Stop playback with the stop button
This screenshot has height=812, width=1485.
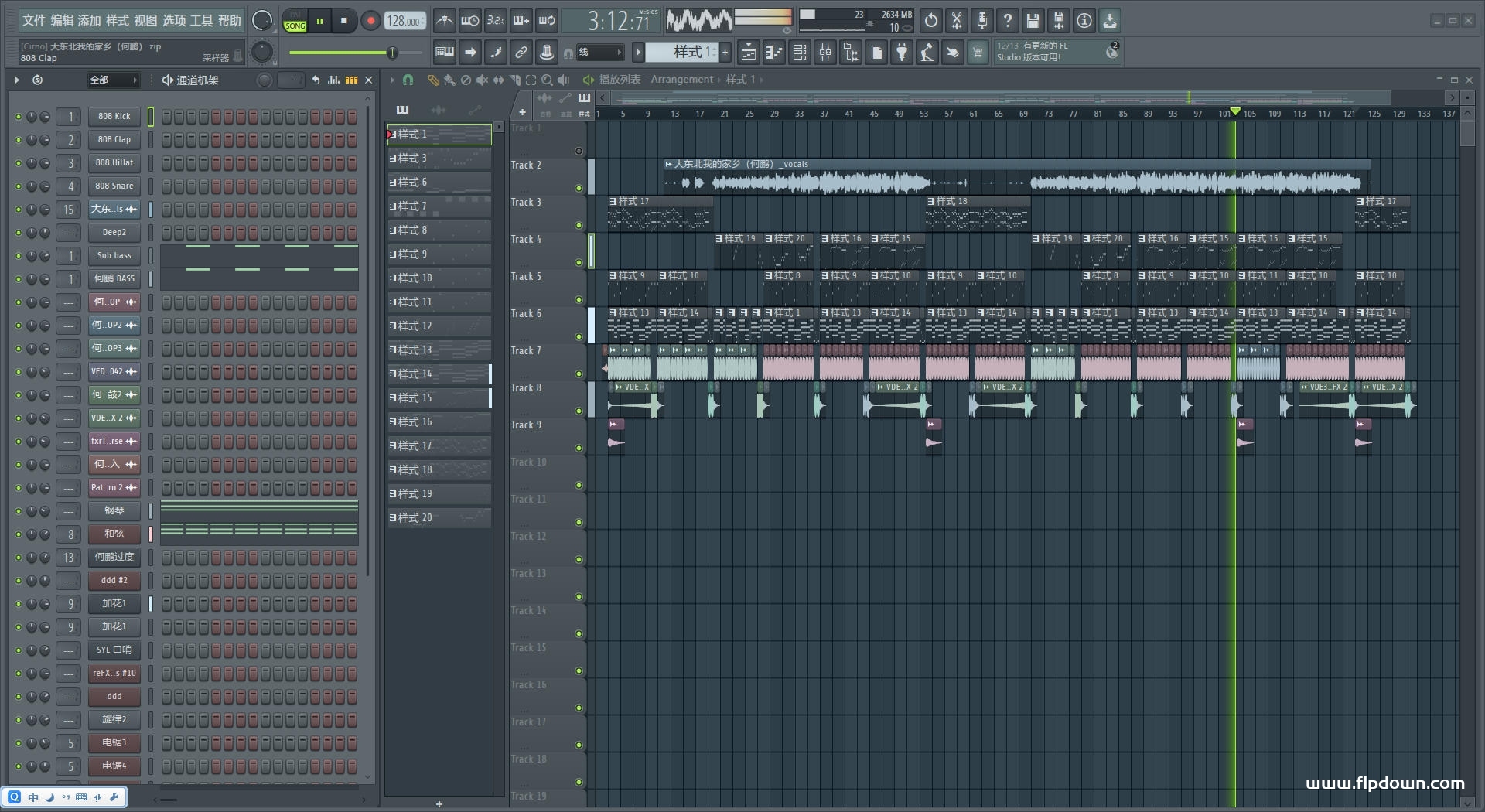pos(344,21)
